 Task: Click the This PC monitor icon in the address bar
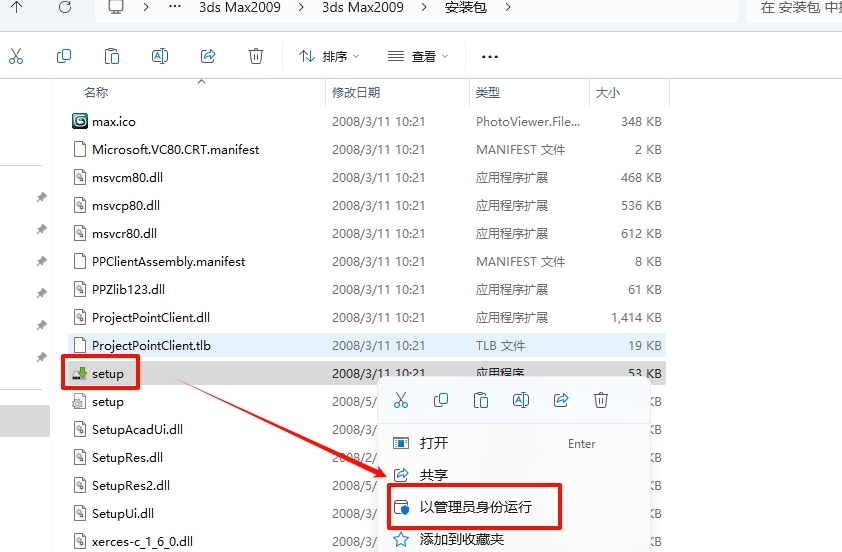[x=116, y=8]
